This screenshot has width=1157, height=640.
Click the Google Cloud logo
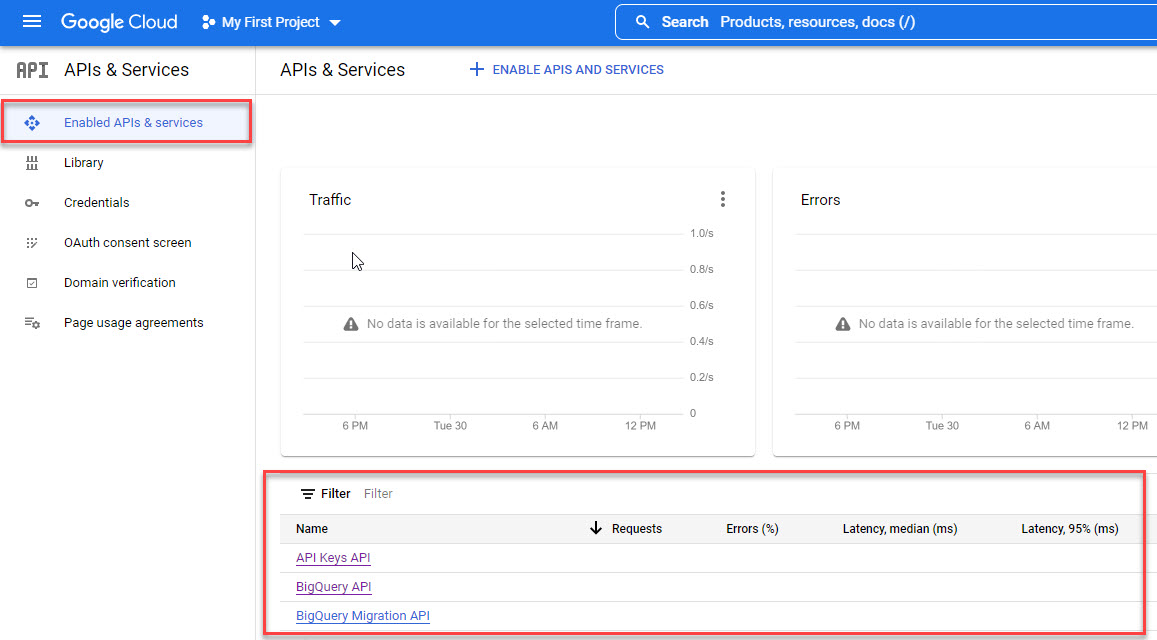[x=119, y=22]
